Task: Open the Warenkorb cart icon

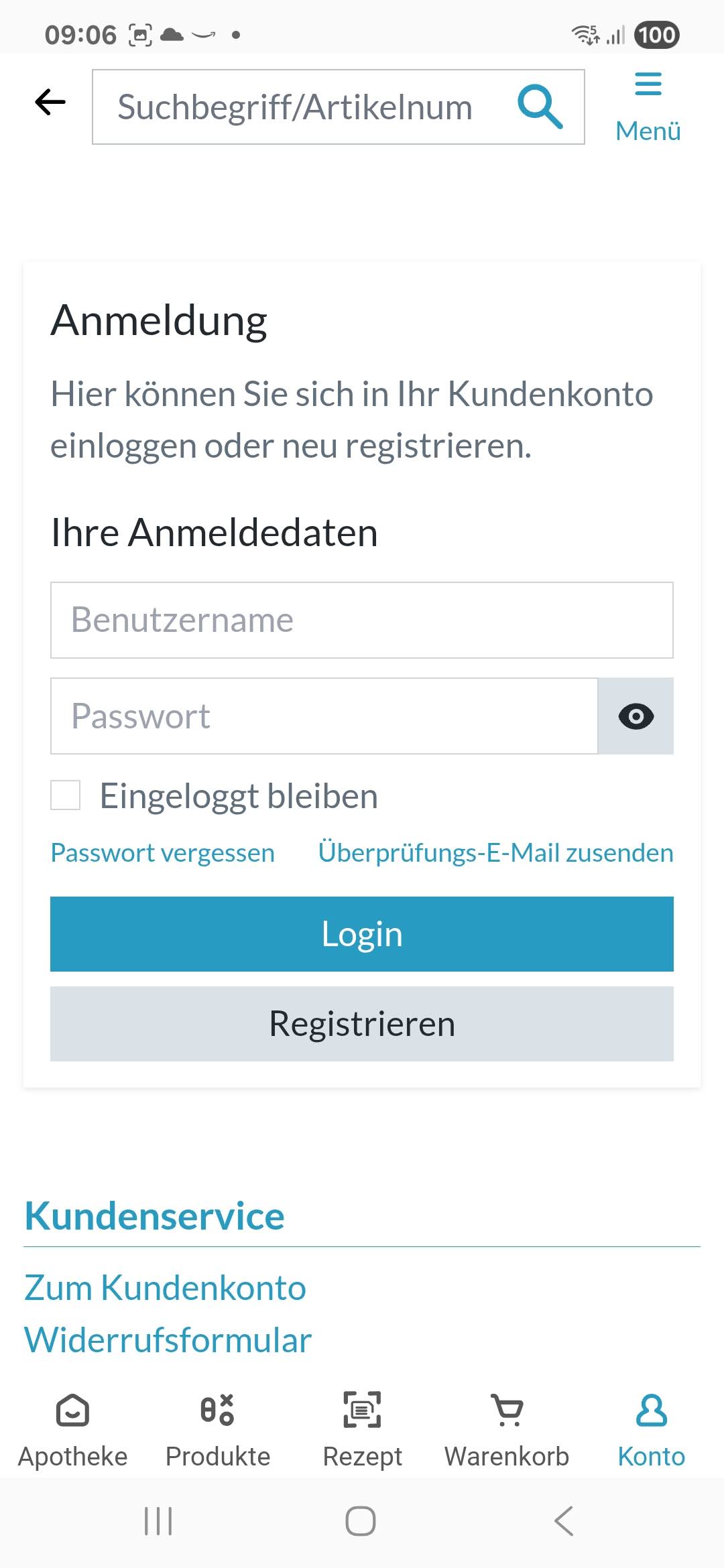Action: click(x=507, y=1410)
